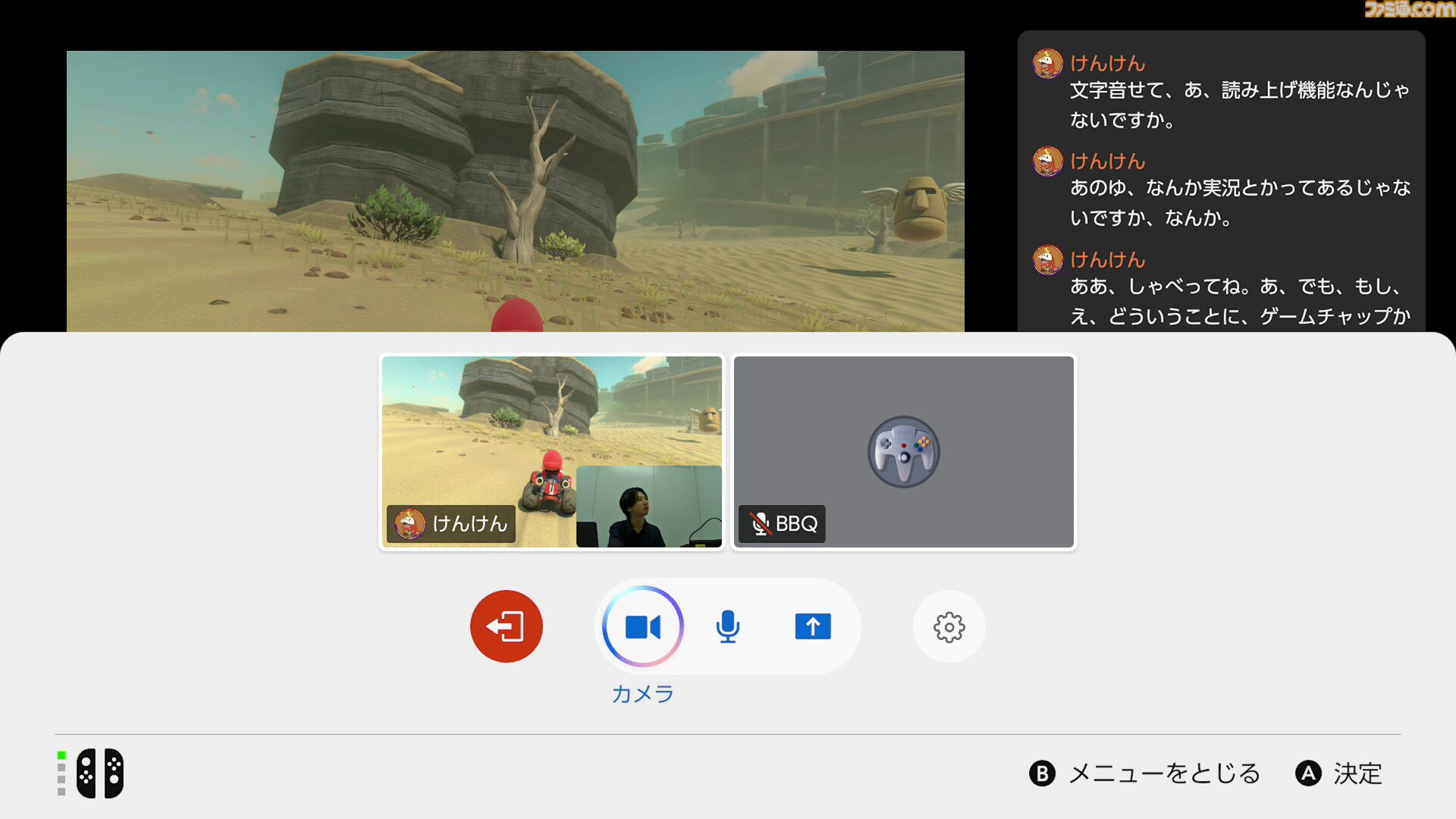The width and height of the screenshot is (1456, 819).
Task: Select the BBQ participant tile
Action: (903, 452)
